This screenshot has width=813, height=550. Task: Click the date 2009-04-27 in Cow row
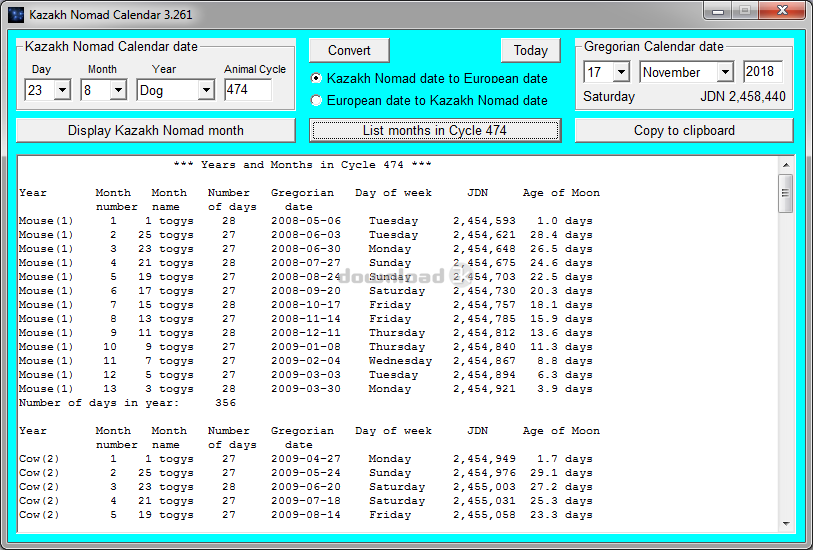[306, 459]
